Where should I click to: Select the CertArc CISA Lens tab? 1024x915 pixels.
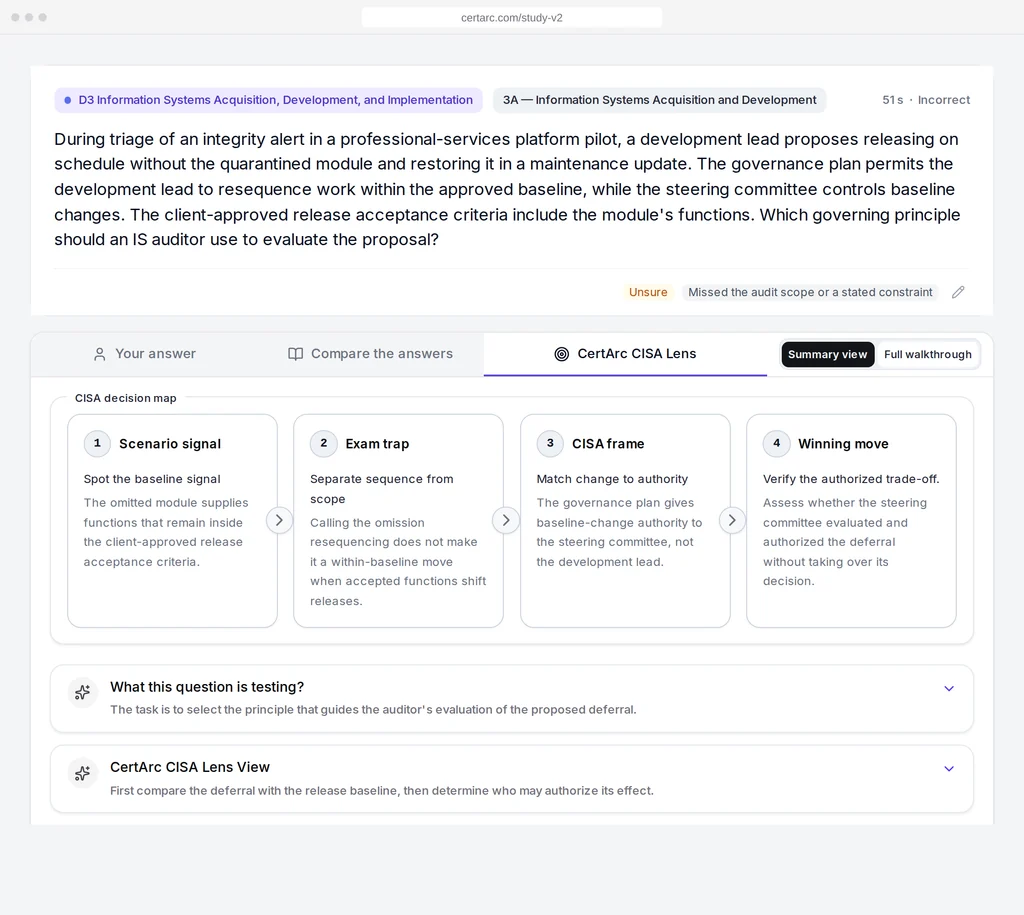tap(625, 354)
